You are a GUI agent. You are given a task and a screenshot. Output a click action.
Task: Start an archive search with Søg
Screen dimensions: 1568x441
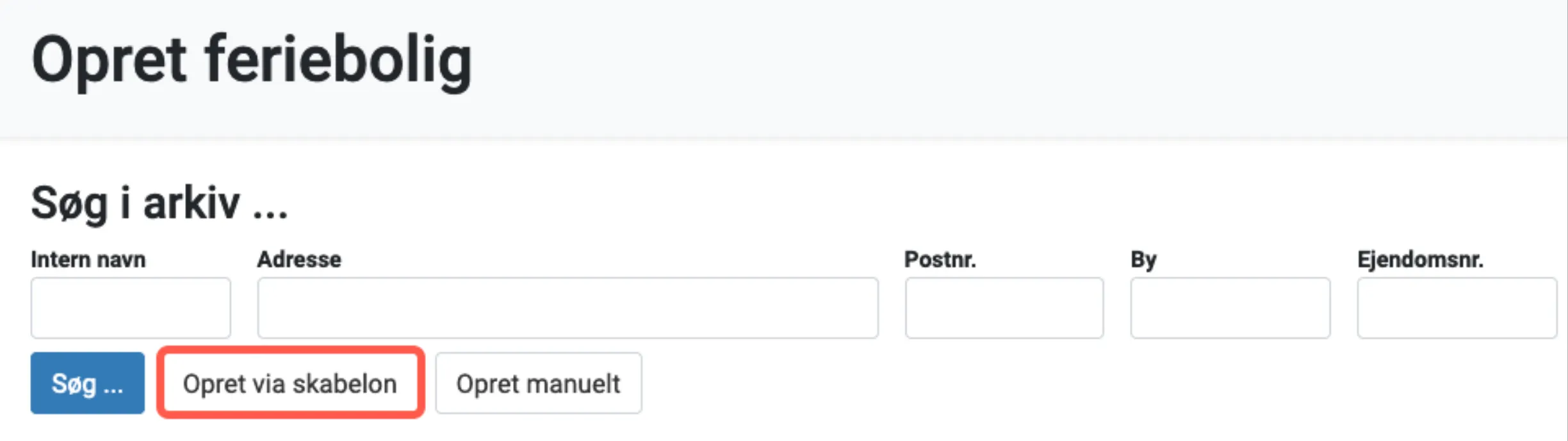pyautogui.click(x=88, y=383)
